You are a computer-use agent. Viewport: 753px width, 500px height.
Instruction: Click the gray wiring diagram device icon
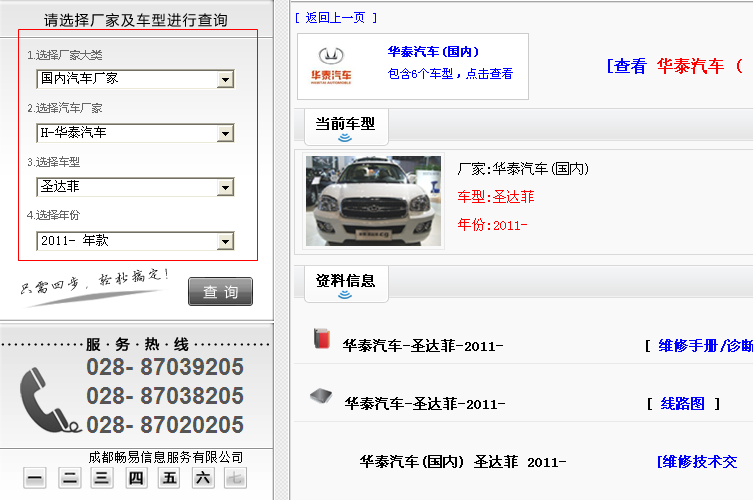click(x=321, y=396)
